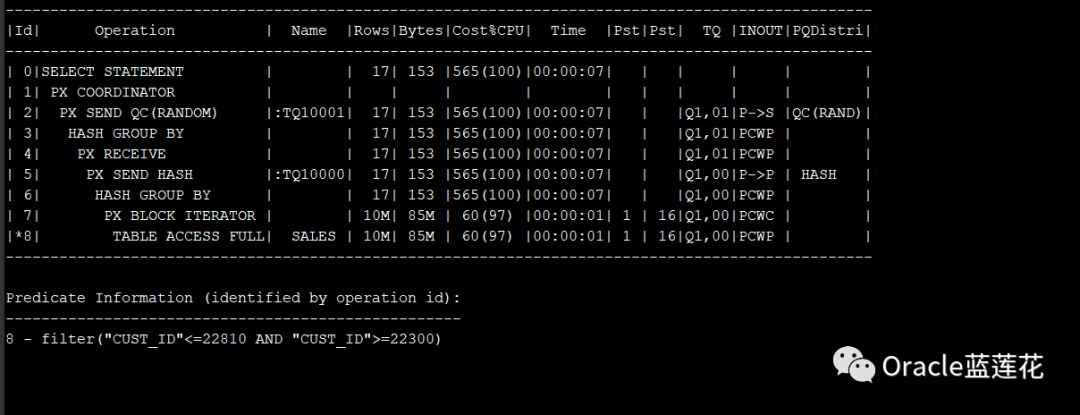1080x415 pixels.
Task: Click the PX SEND QC(RANDOM) operation
Action: click(x=138, y=113)
